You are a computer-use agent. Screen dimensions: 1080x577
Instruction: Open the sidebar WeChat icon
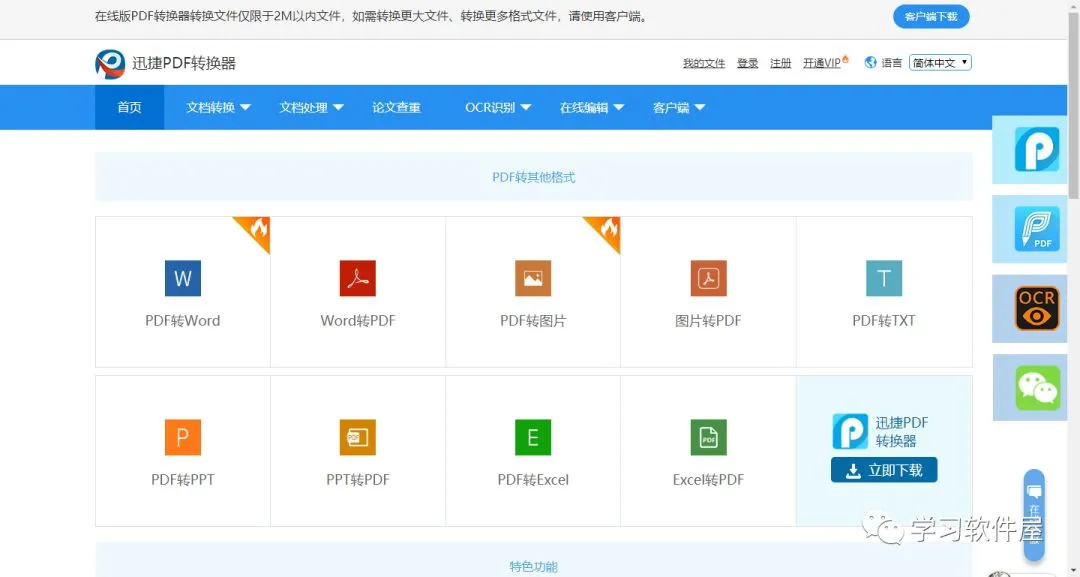(x=1037, y=388)
